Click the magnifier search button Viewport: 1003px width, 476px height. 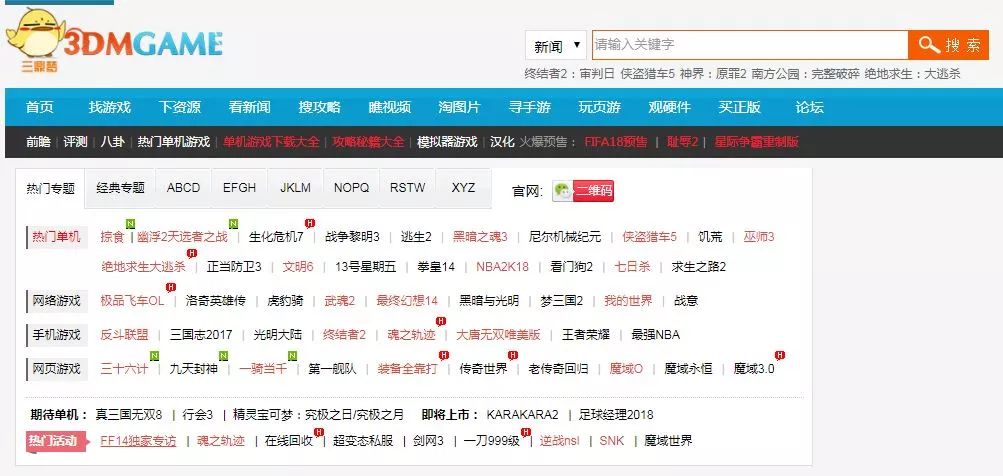[x=949, y=45]
